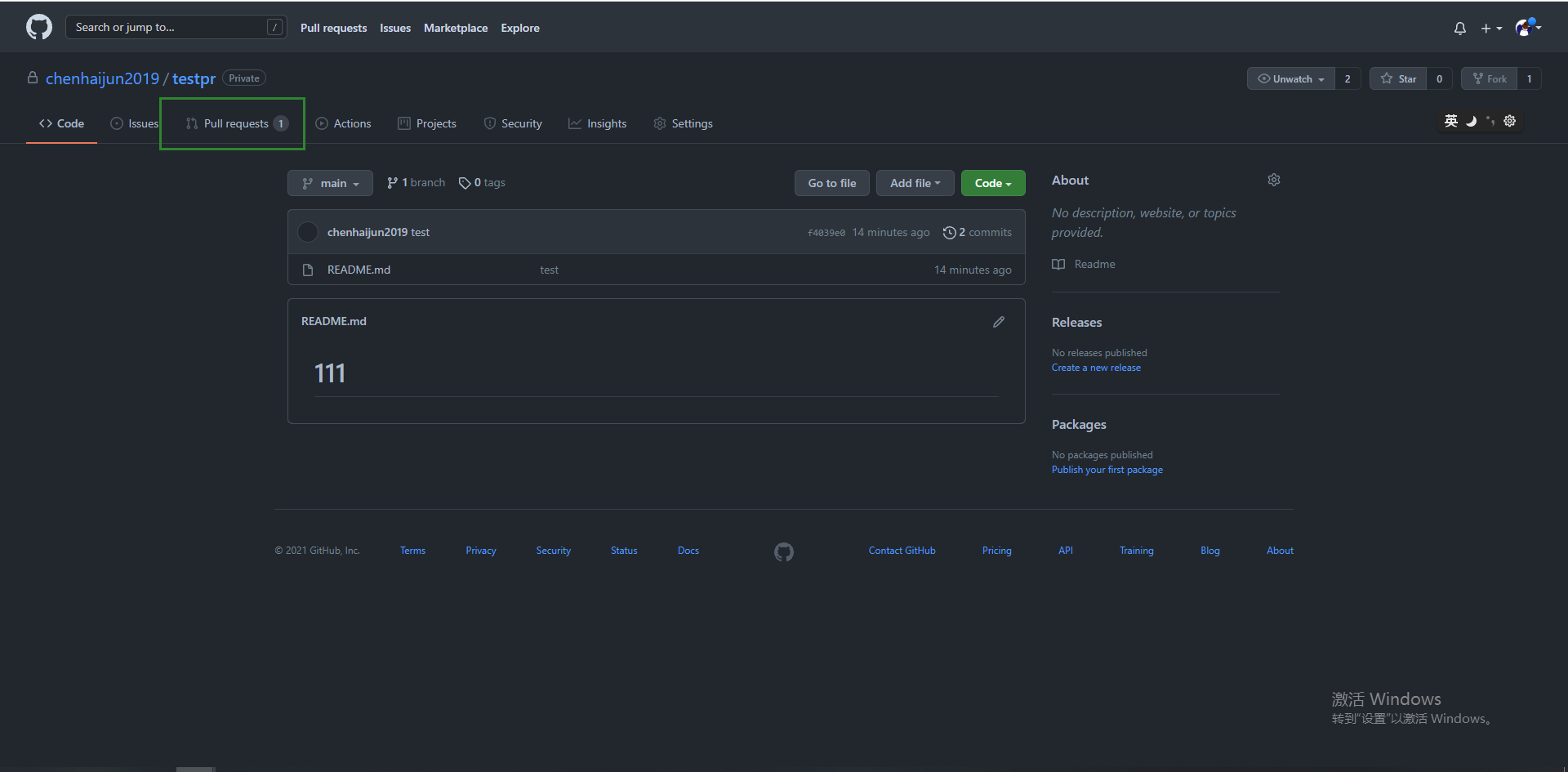Open the testpr repository link
This screenshot has height=772, width=1568.
pyautogui.click(x=194, y=78)
